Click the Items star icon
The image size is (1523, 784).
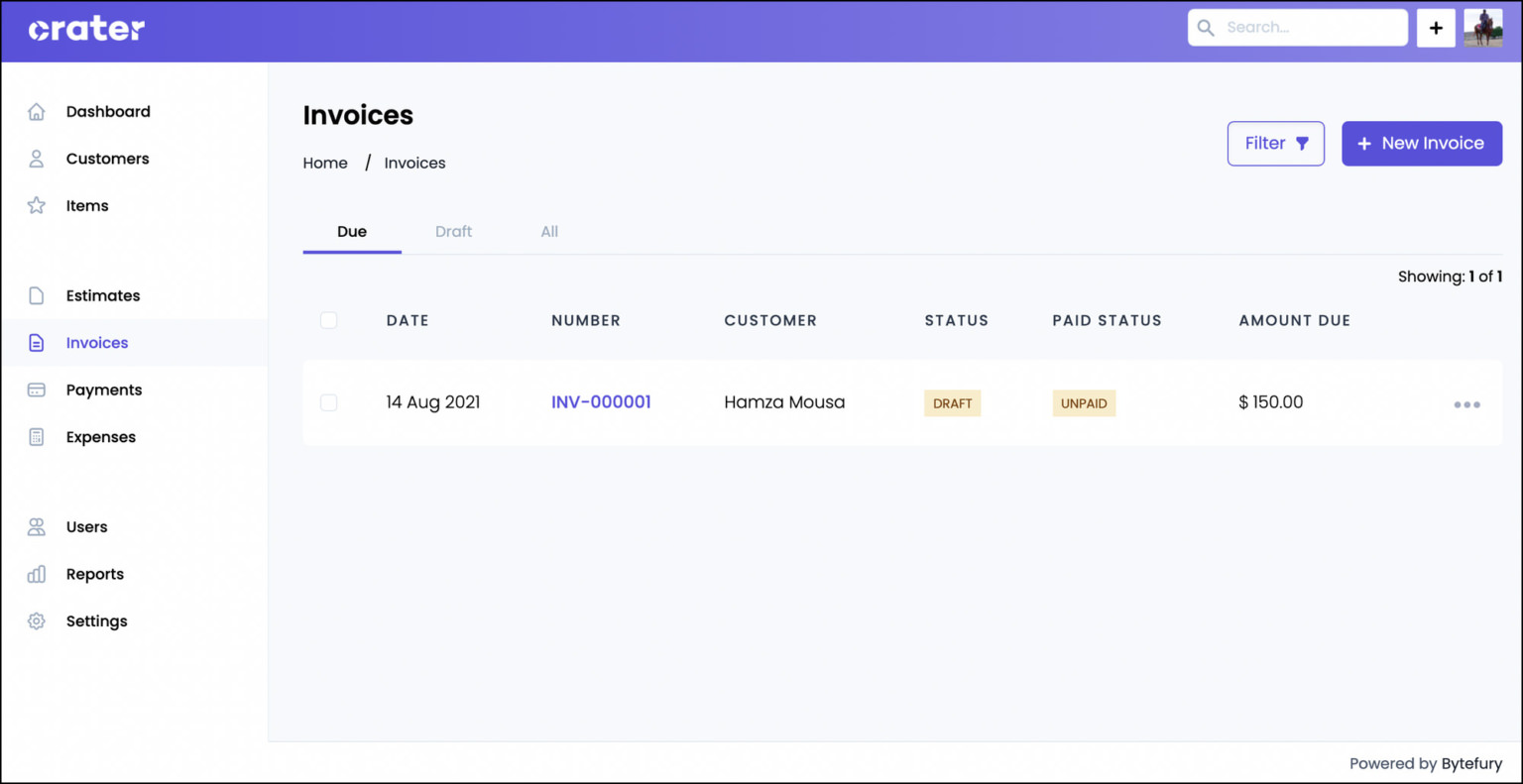point(36,205)
